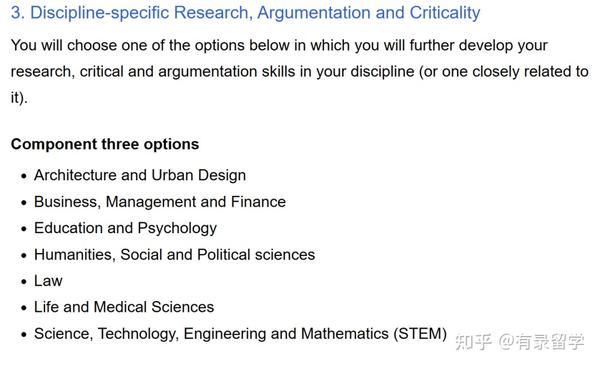This screenshot has width=600, height=366.
Task: Click the 知乎 logo in the watermark
Action: [473, 342]
